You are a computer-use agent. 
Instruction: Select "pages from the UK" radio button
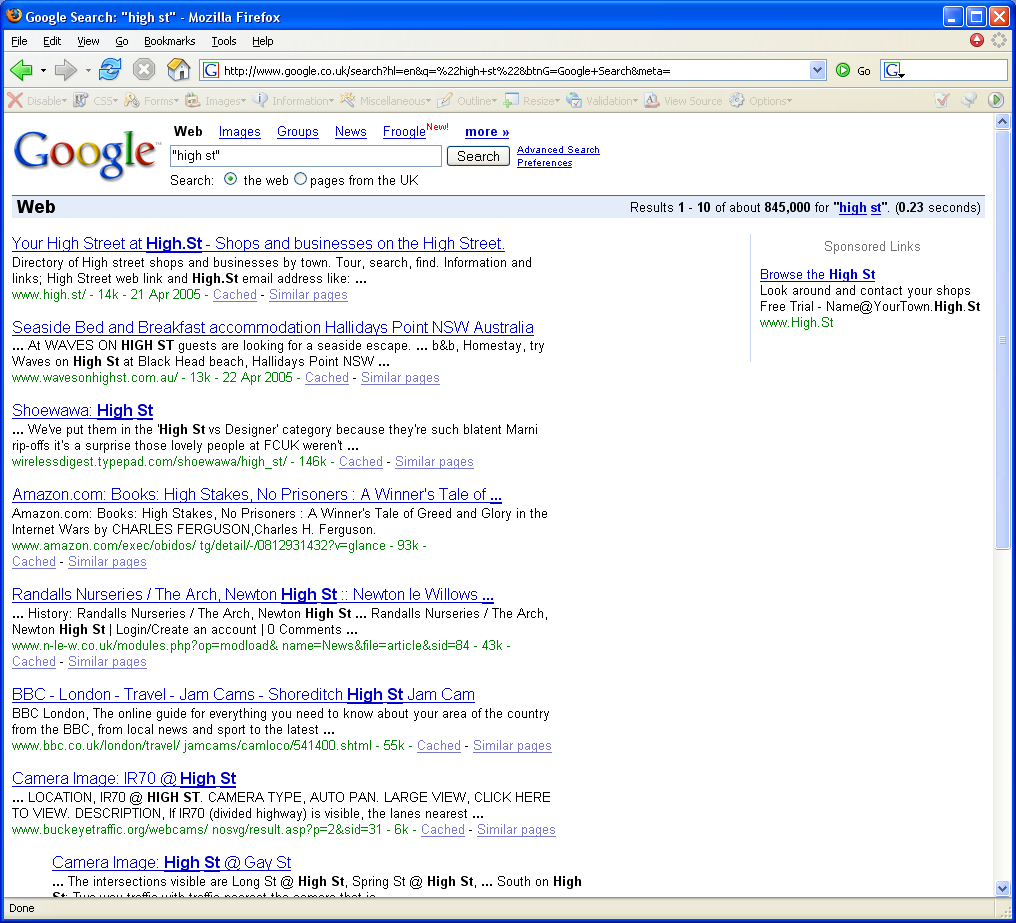(300, 180)
